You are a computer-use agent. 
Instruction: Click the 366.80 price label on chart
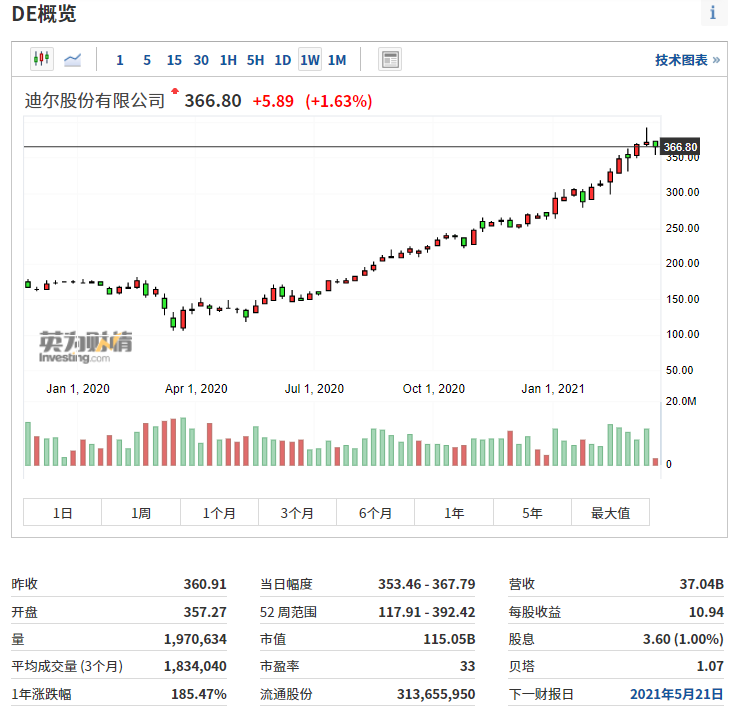pyautogui.click(x=680, y=147)
